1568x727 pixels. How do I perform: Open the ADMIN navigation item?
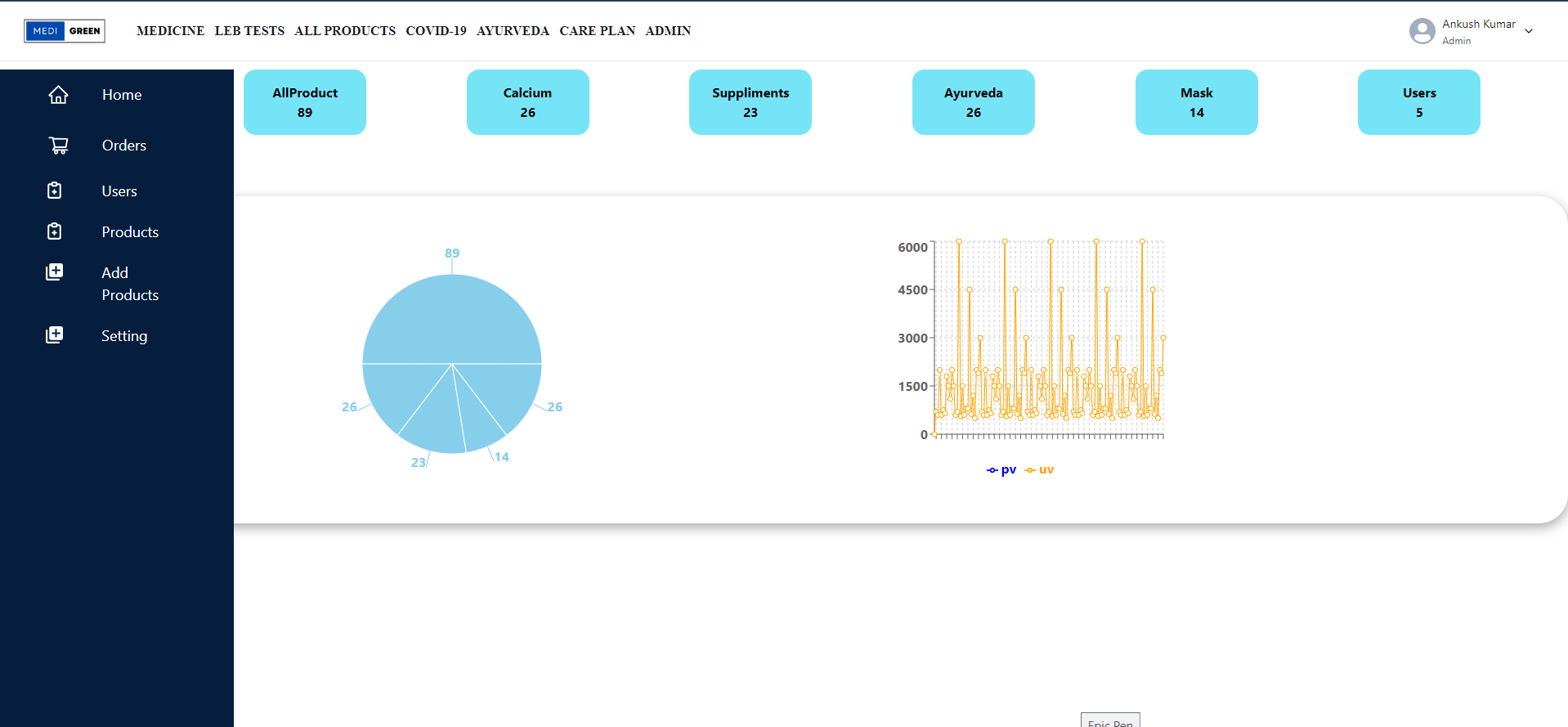pos(668,31)
